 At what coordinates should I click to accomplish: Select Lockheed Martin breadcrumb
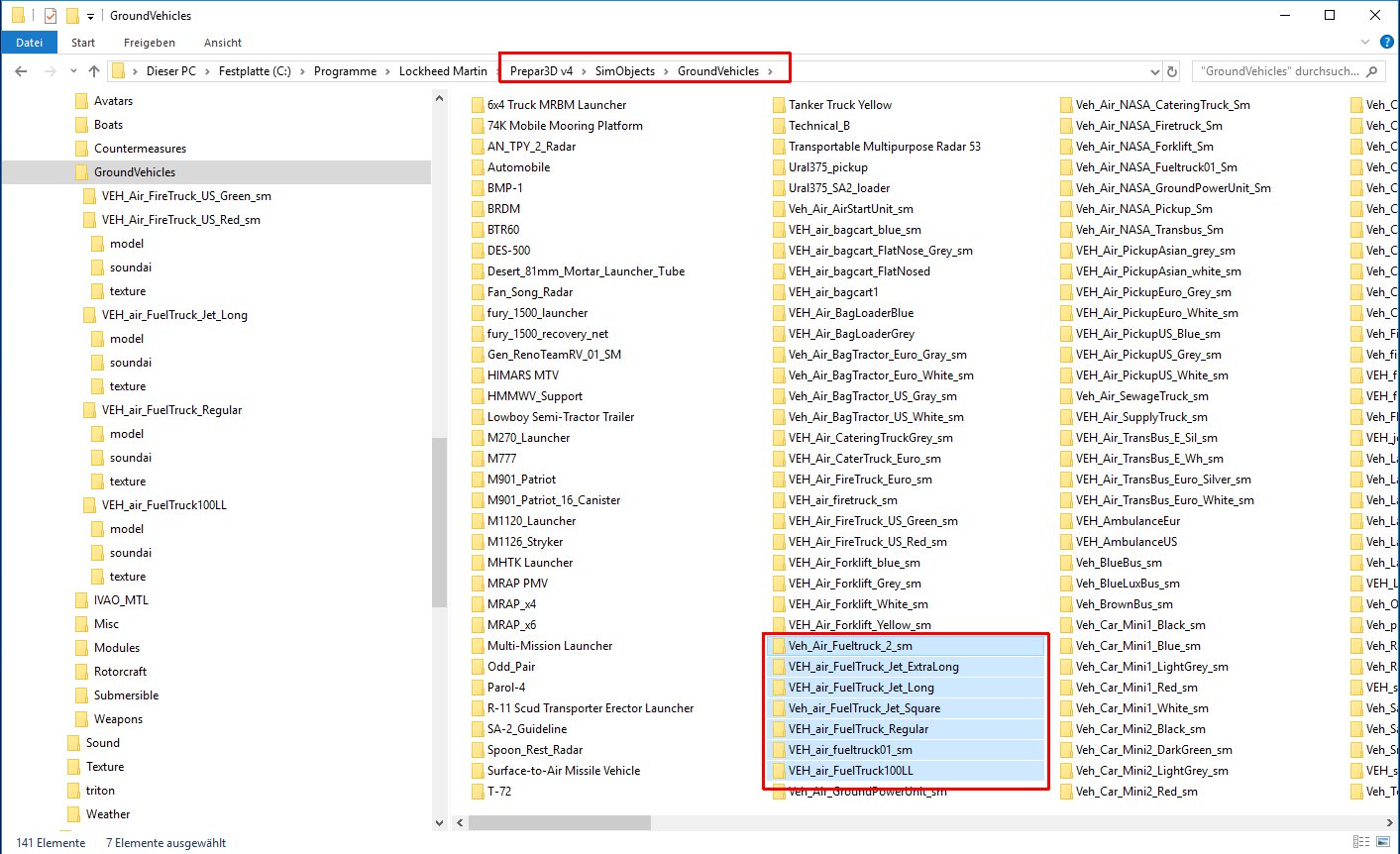(x=443, y=71)
